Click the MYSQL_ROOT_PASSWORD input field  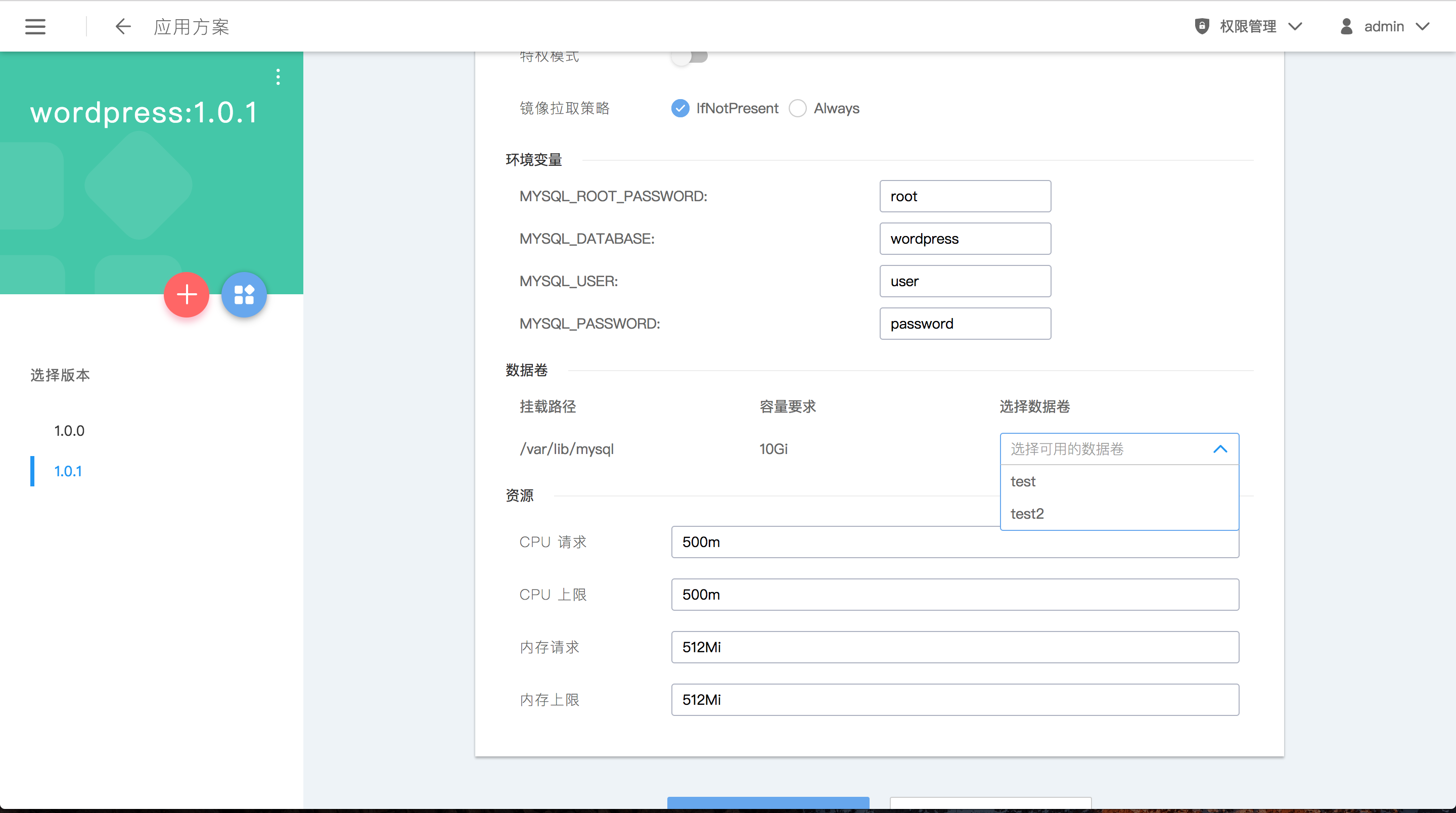[x=965, y=196]
